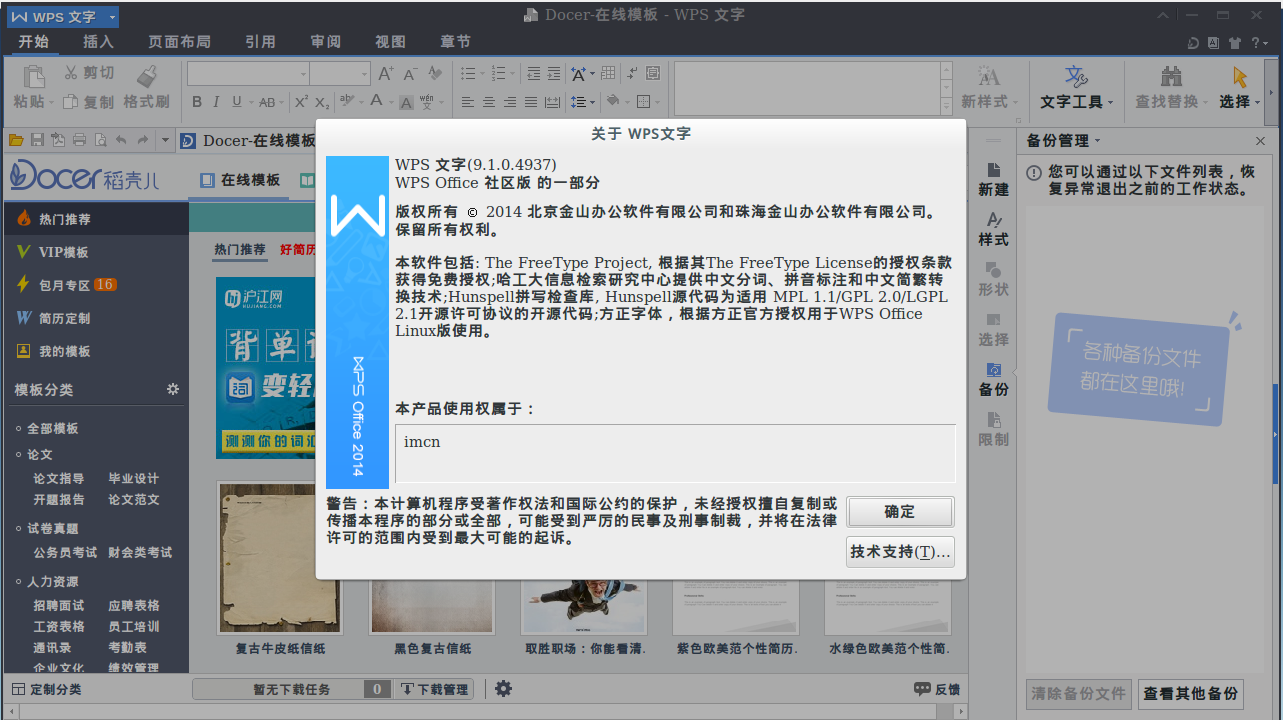Open the font name dropdown
This screenshot has height=720, width=1283.
(304, 74)
